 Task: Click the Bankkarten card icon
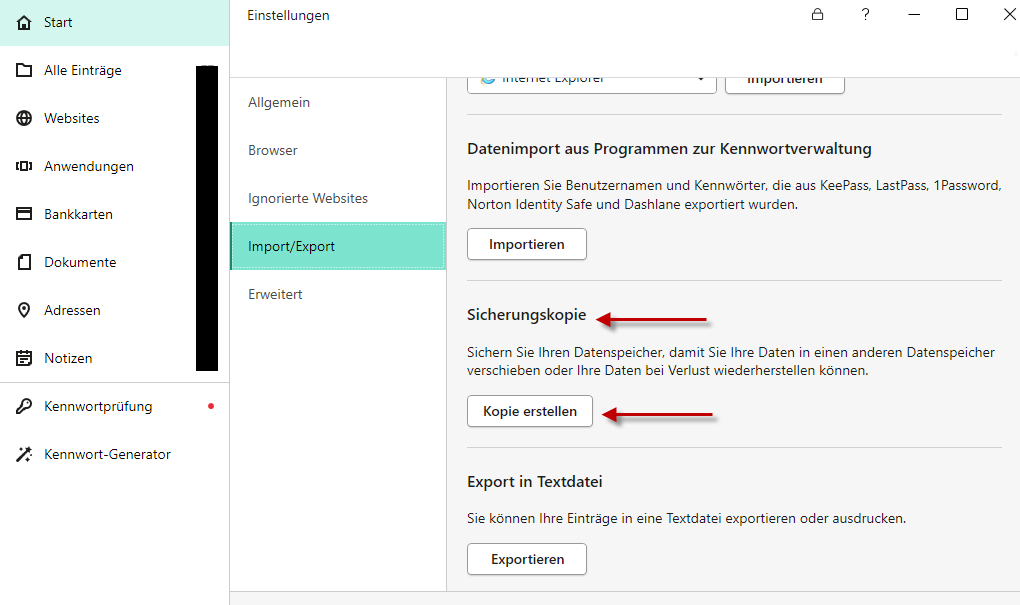(25, 214)
